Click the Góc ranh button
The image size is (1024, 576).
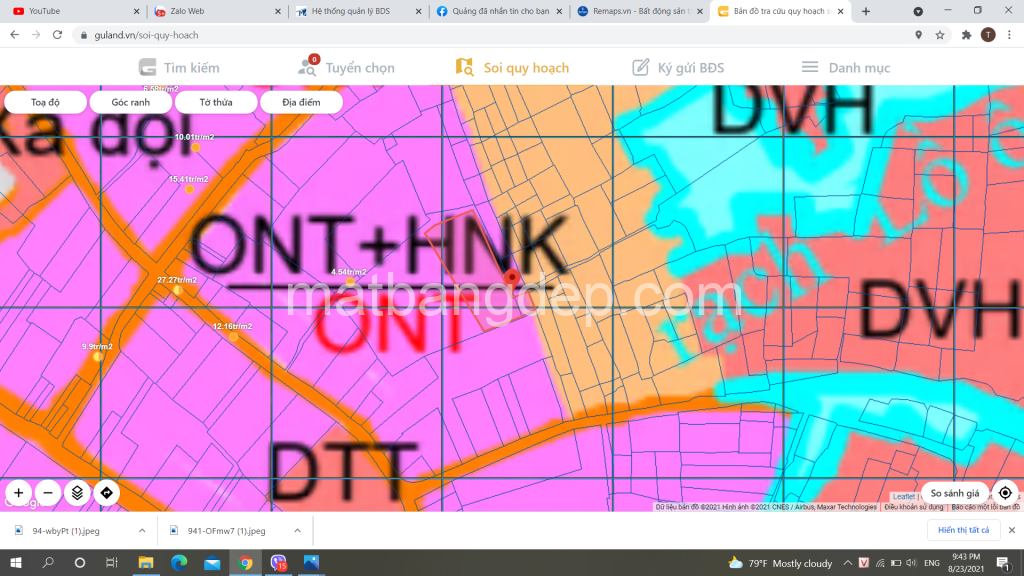(131, 102)
